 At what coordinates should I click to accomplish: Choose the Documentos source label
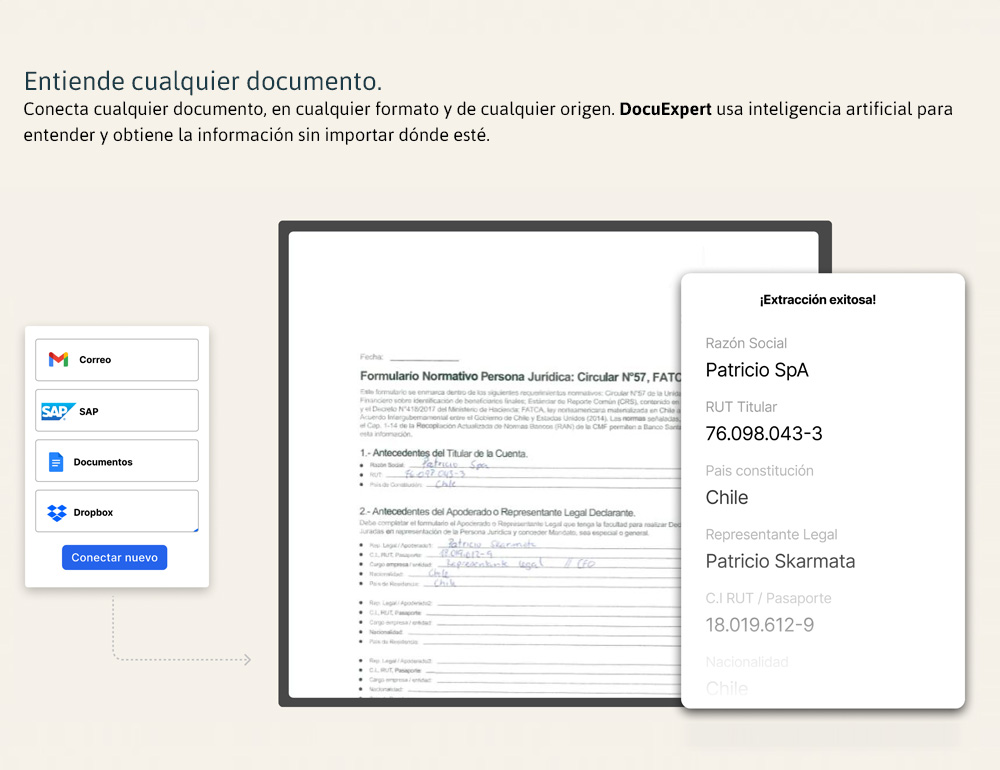[x=103, y=462]
